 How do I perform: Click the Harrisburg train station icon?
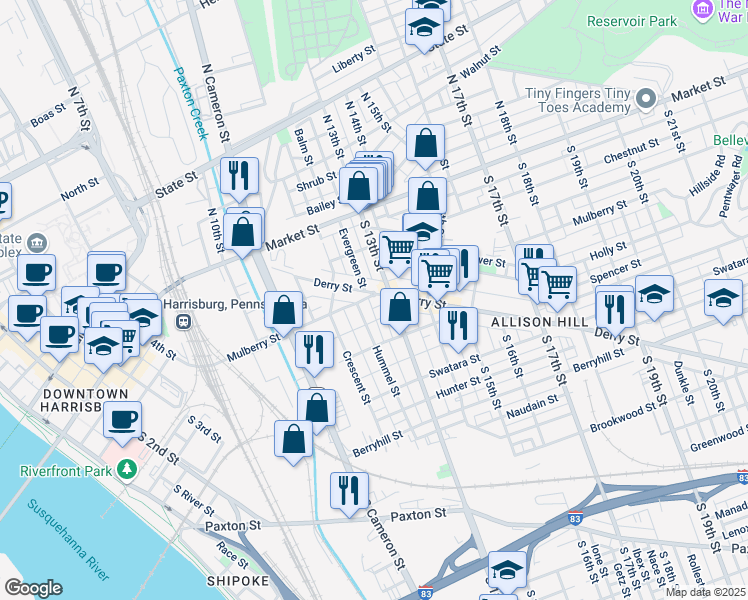pyautogui.click(x=184, y=322)
